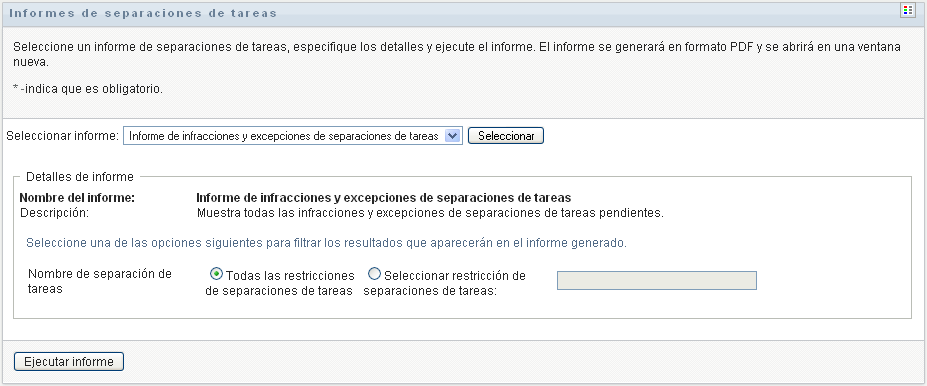This screenshot has height=386, width=927.
Task: Click the Ejecutar informe button
Action: (x=69, y=362)
